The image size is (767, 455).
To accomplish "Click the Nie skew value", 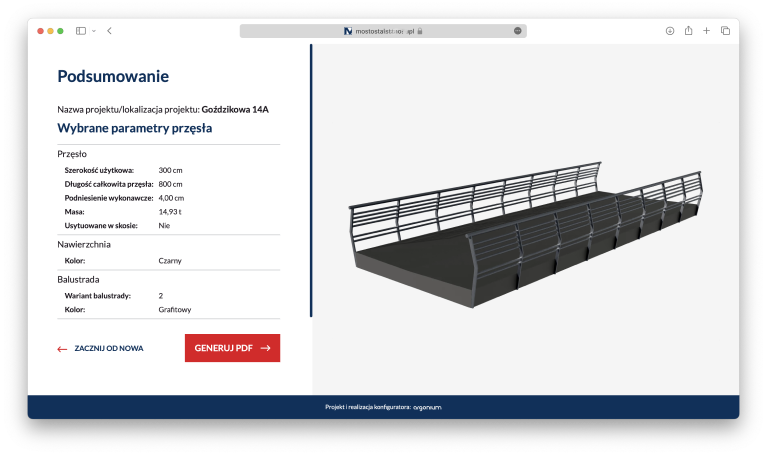I will [x=164, y=226].
